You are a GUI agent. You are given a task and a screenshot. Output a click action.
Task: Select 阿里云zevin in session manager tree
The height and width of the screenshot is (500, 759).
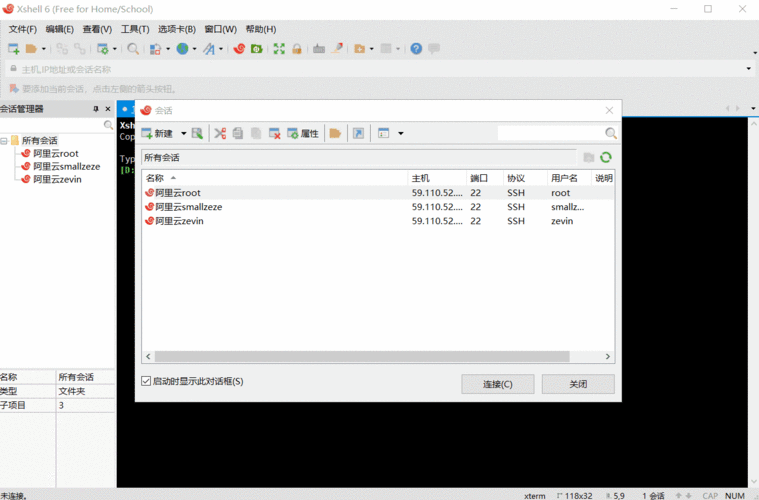pos(57,180)
